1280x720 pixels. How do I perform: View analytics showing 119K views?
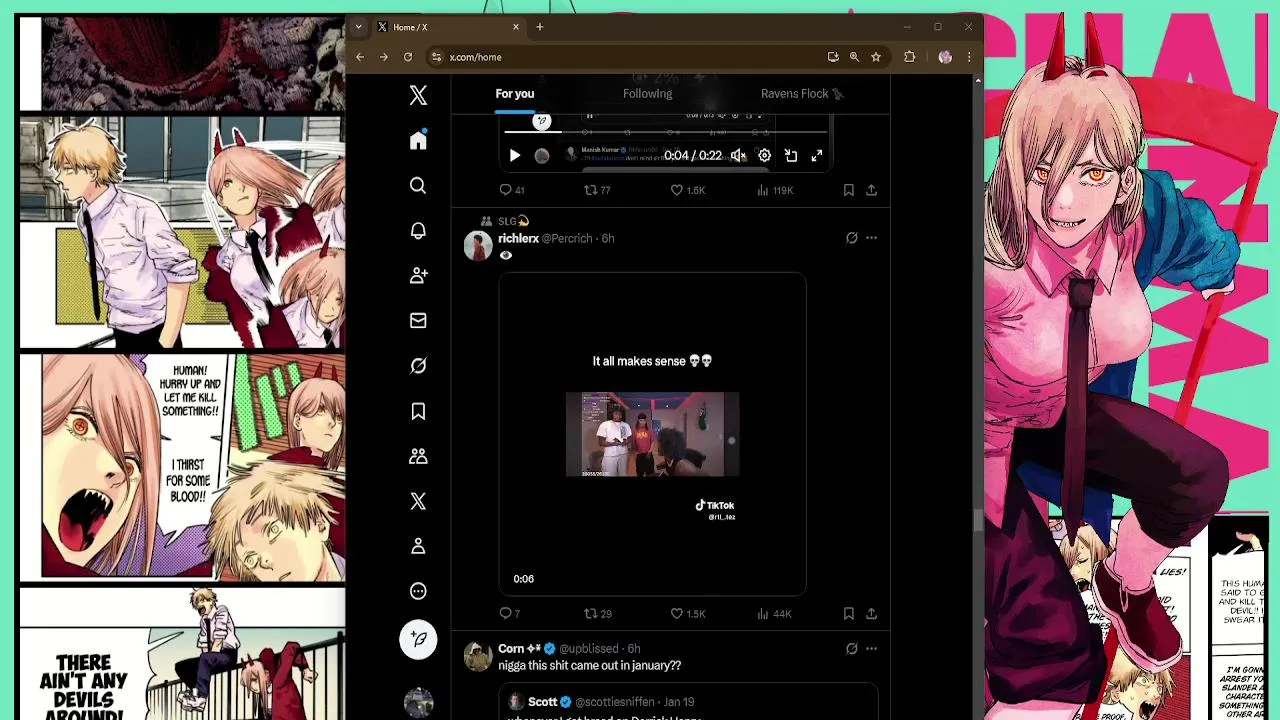tap(775, 190)
